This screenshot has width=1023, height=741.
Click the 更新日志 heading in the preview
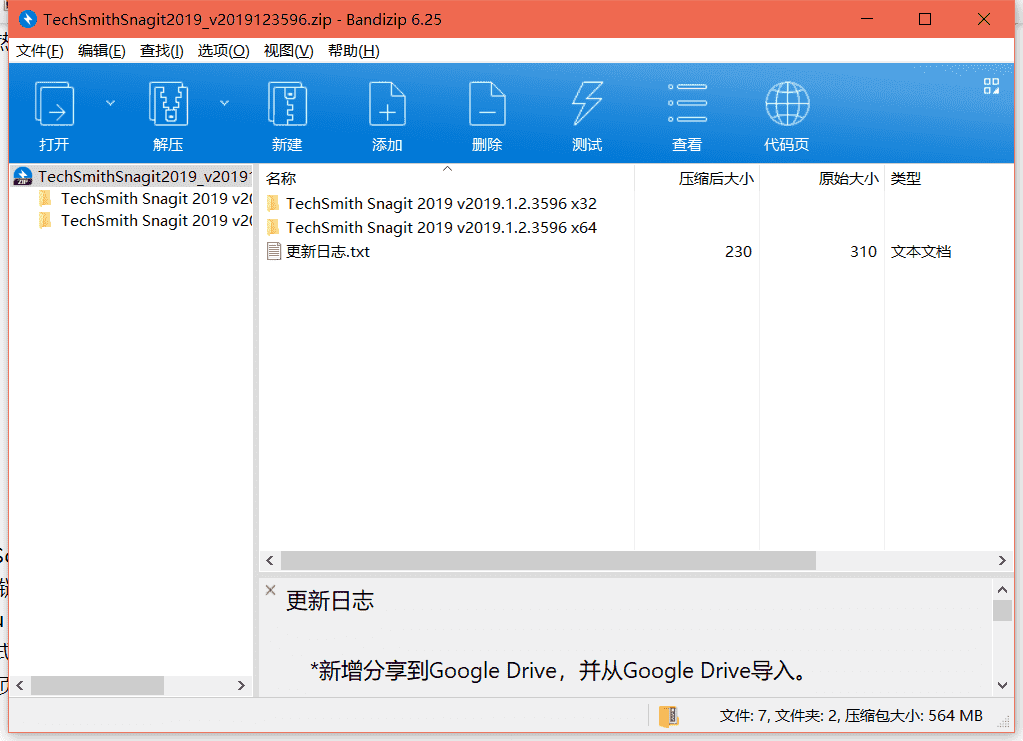(x=330, y=601)
